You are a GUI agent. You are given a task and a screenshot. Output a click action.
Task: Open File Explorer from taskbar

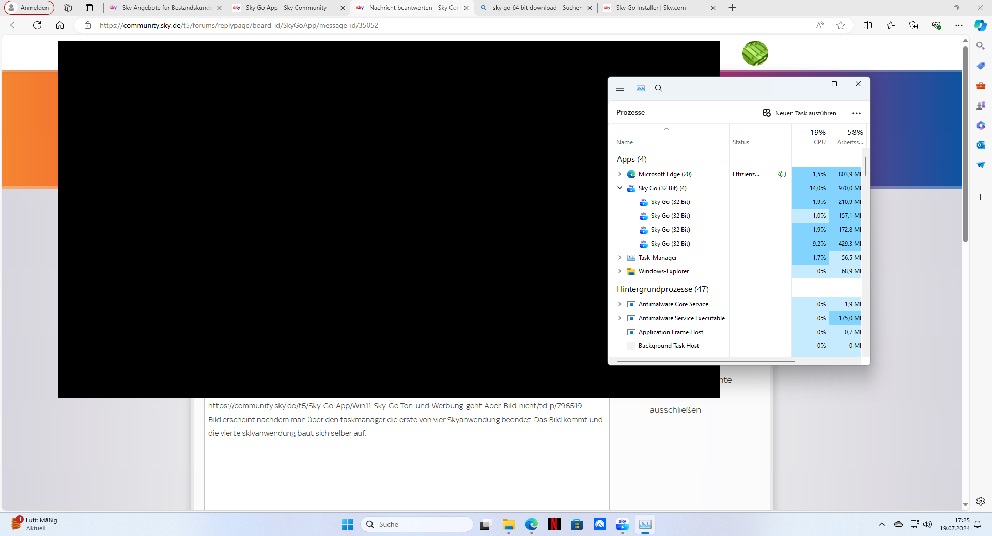point(508,524)
